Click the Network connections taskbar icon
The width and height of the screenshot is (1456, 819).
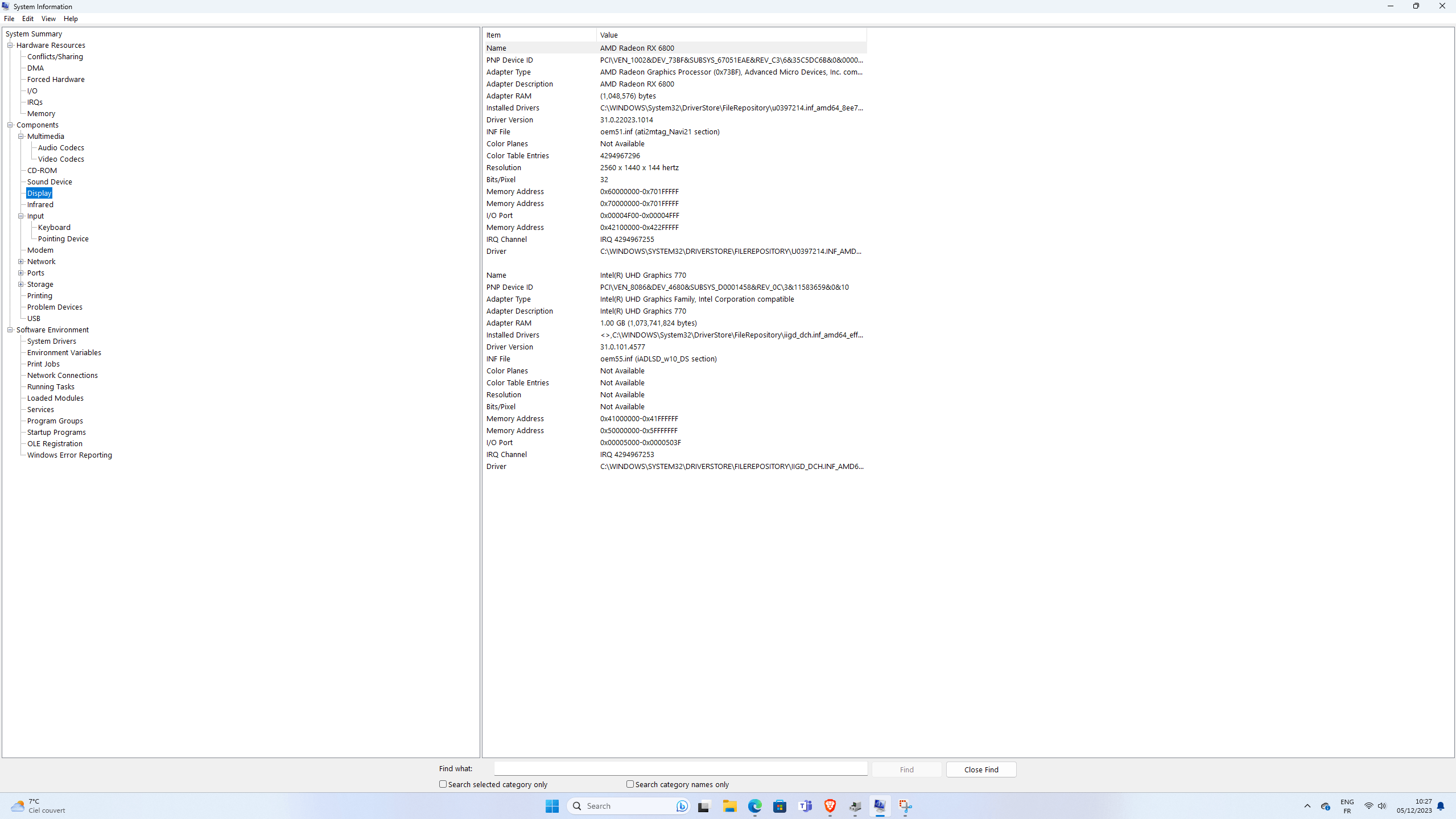pos(1368,806)
